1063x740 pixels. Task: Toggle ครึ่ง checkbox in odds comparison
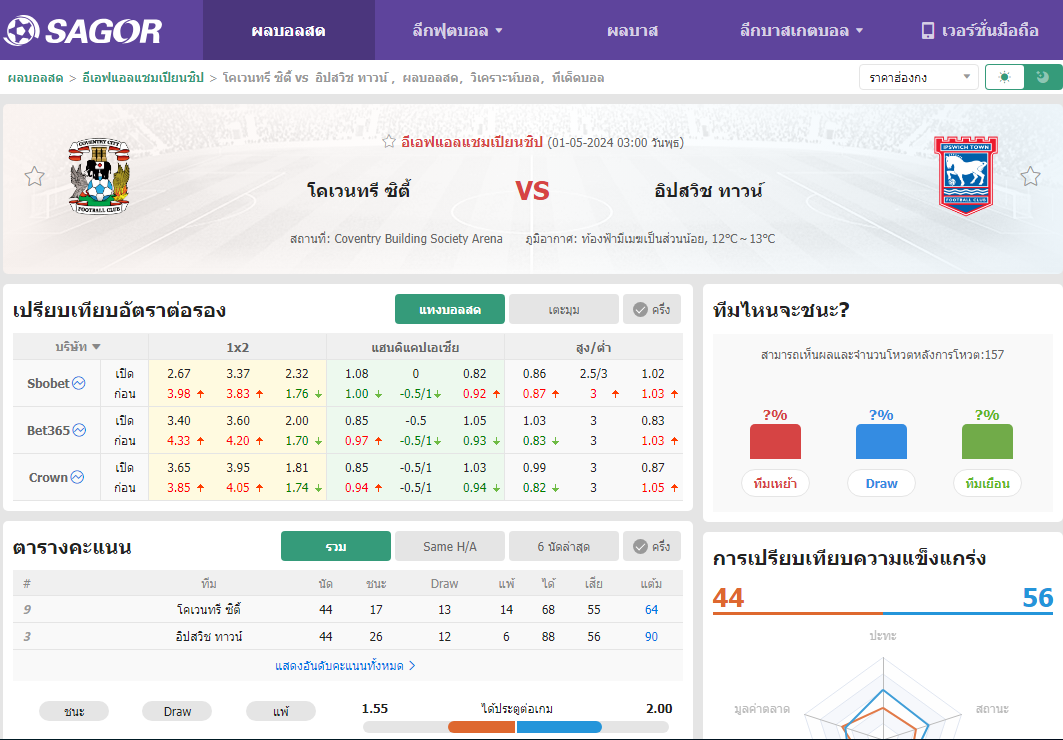(x=651, y=310)
